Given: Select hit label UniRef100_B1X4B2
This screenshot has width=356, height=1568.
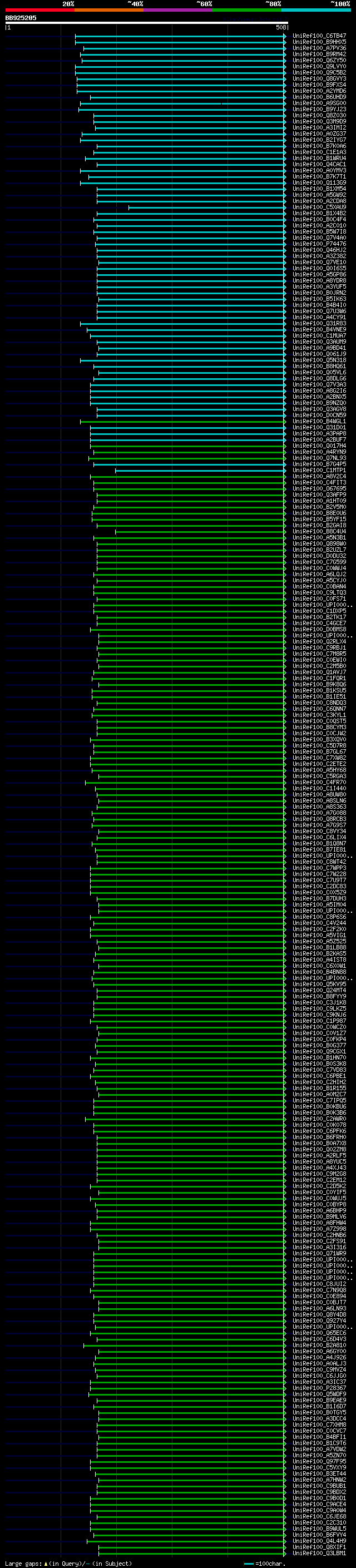Looking at the screenshot, I should click(x=319, y=213).
